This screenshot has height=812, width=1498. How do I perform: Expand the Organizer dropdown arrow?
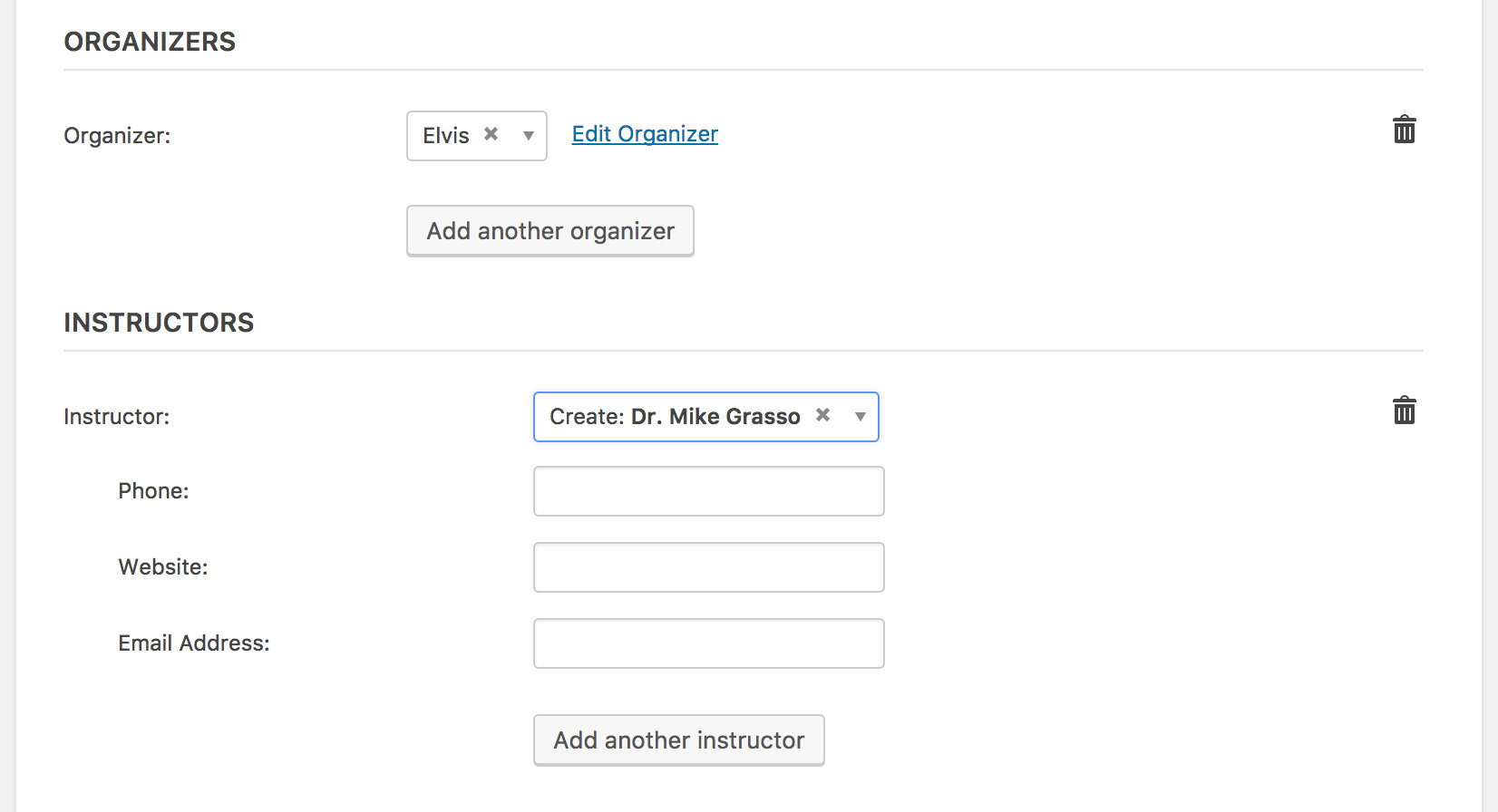[528, 136]
